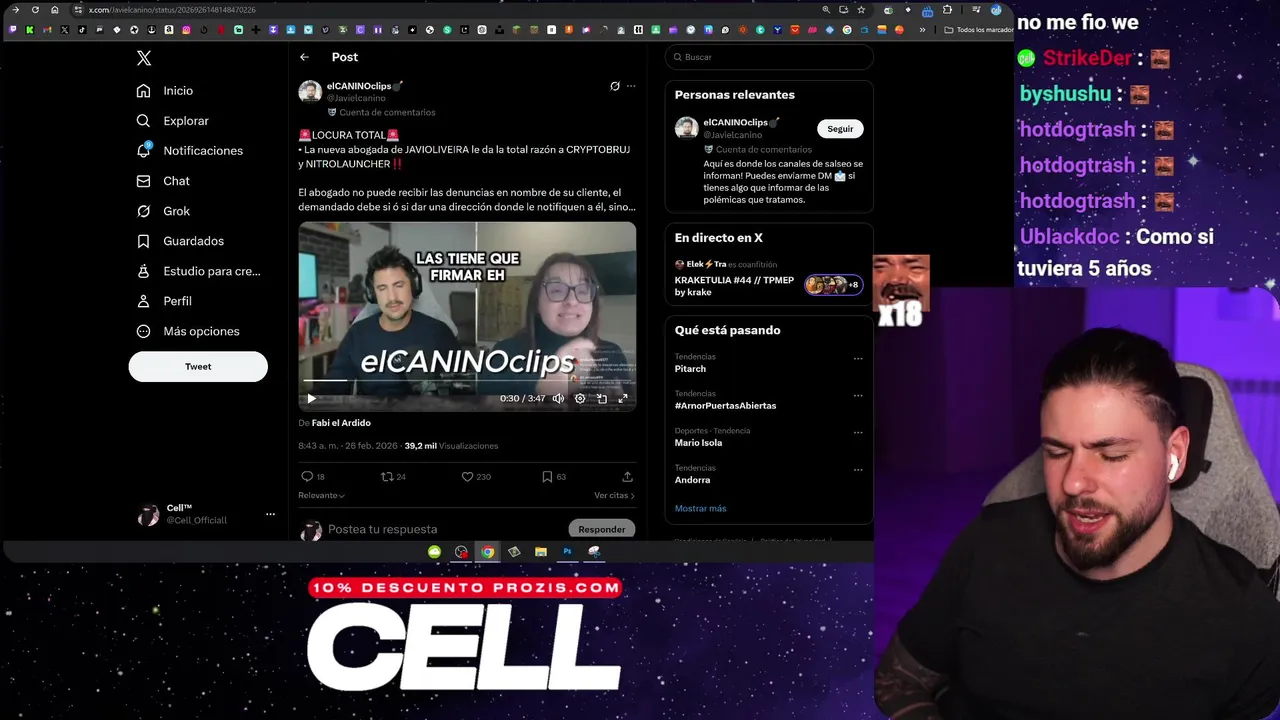Open the Andorra trend
This screenshot has height=720, width=1280.
[692, 480]
